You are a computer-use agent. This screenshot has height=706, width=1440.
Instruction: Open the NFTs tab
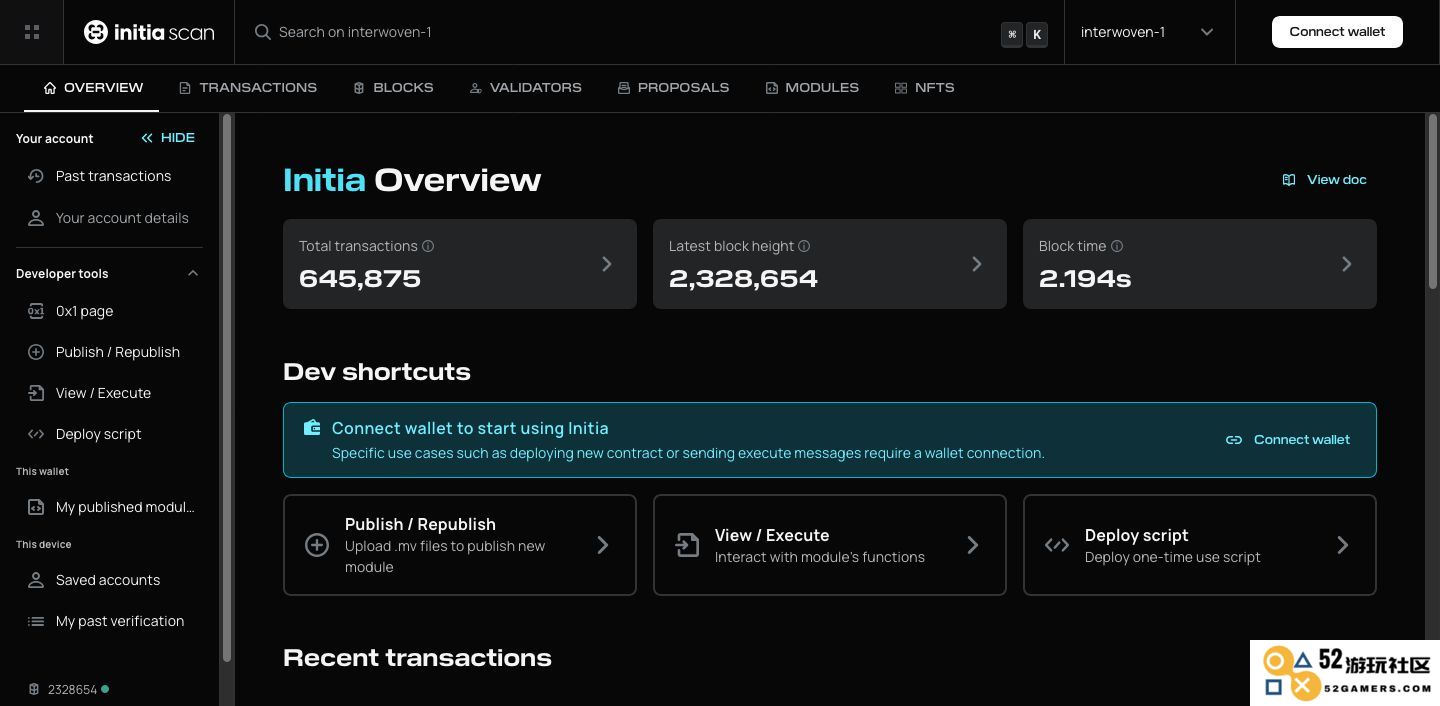point(924,88)
